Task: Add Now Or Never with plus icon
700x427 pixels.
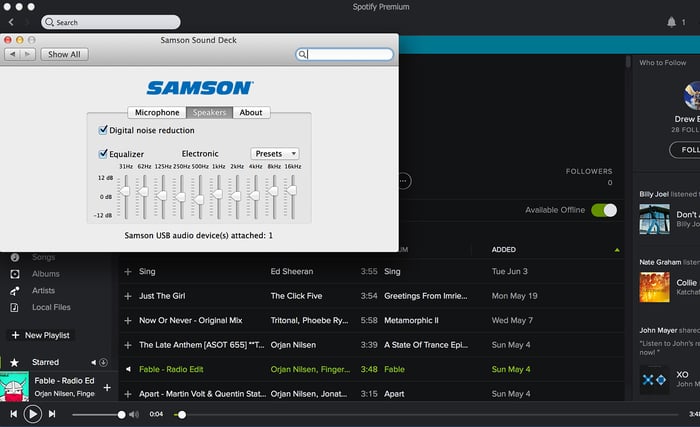Action: click(x=128, y=321)
